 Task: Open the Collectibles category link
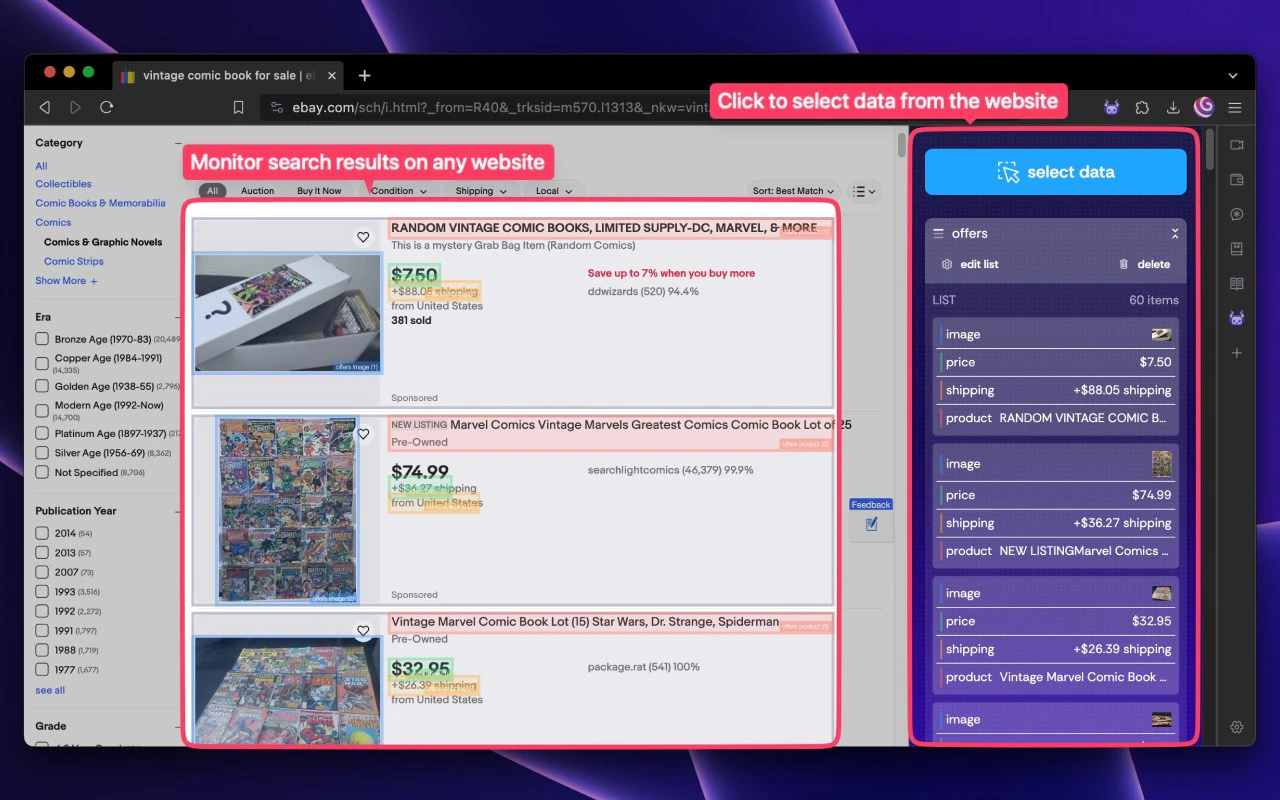click(x=63, y=184)
